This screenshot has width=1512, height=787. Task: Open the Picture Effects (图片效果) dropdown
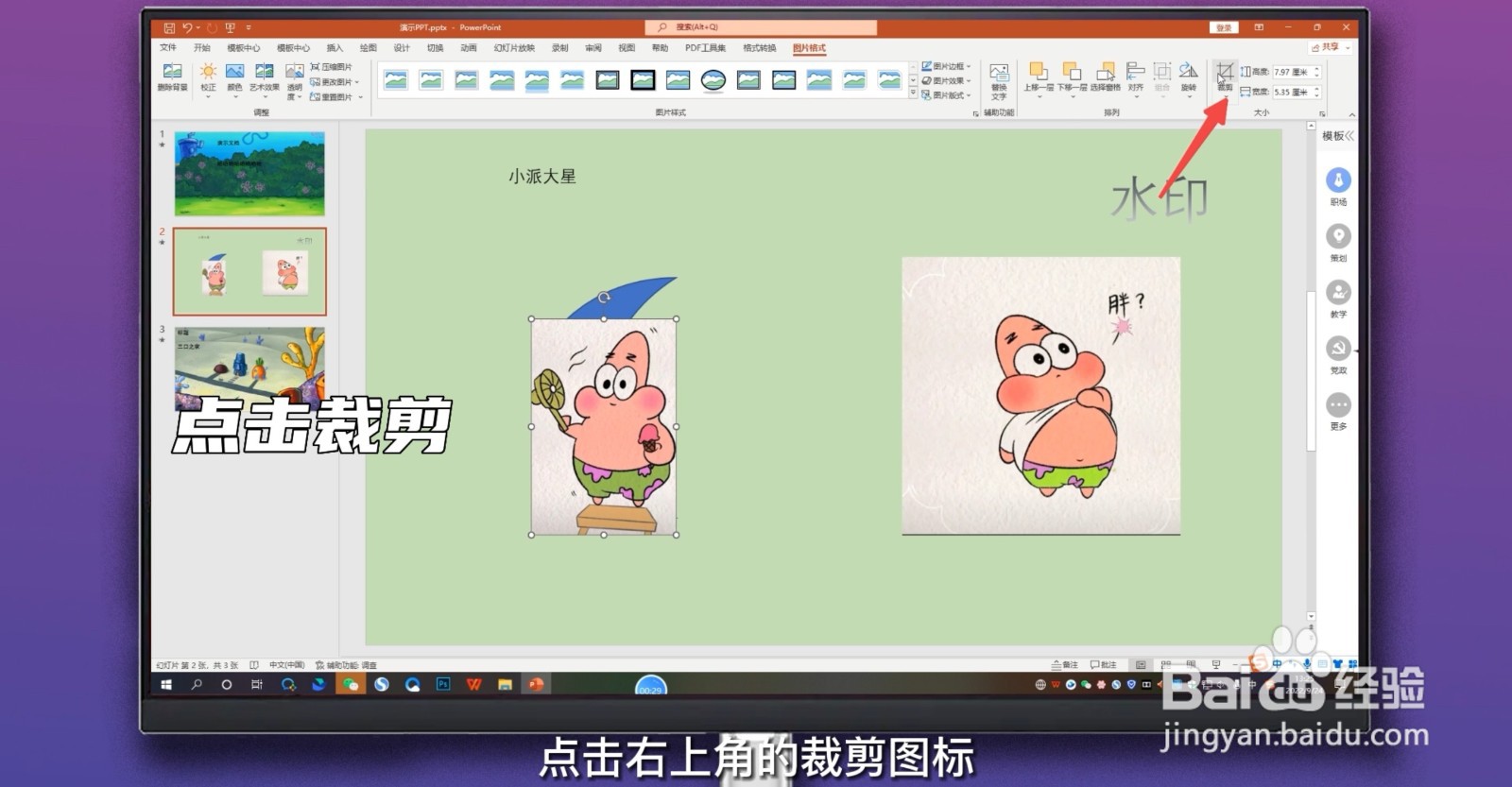pyautogui.click(x=946, y=80)
